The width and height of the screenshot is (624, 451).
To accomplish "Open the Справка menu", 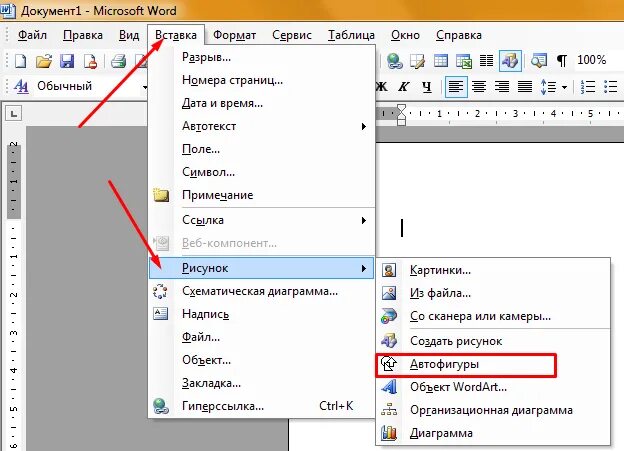I will coord(459,35).
